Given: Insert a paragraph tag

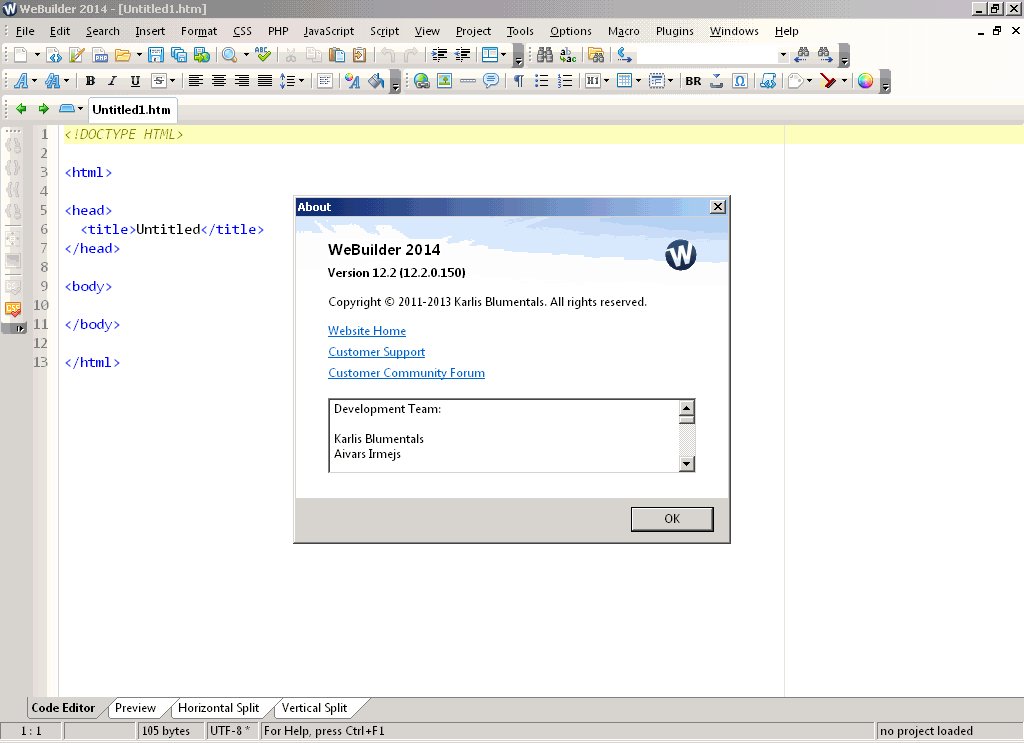Looking at the screenshot, I should tap(519, 81).
